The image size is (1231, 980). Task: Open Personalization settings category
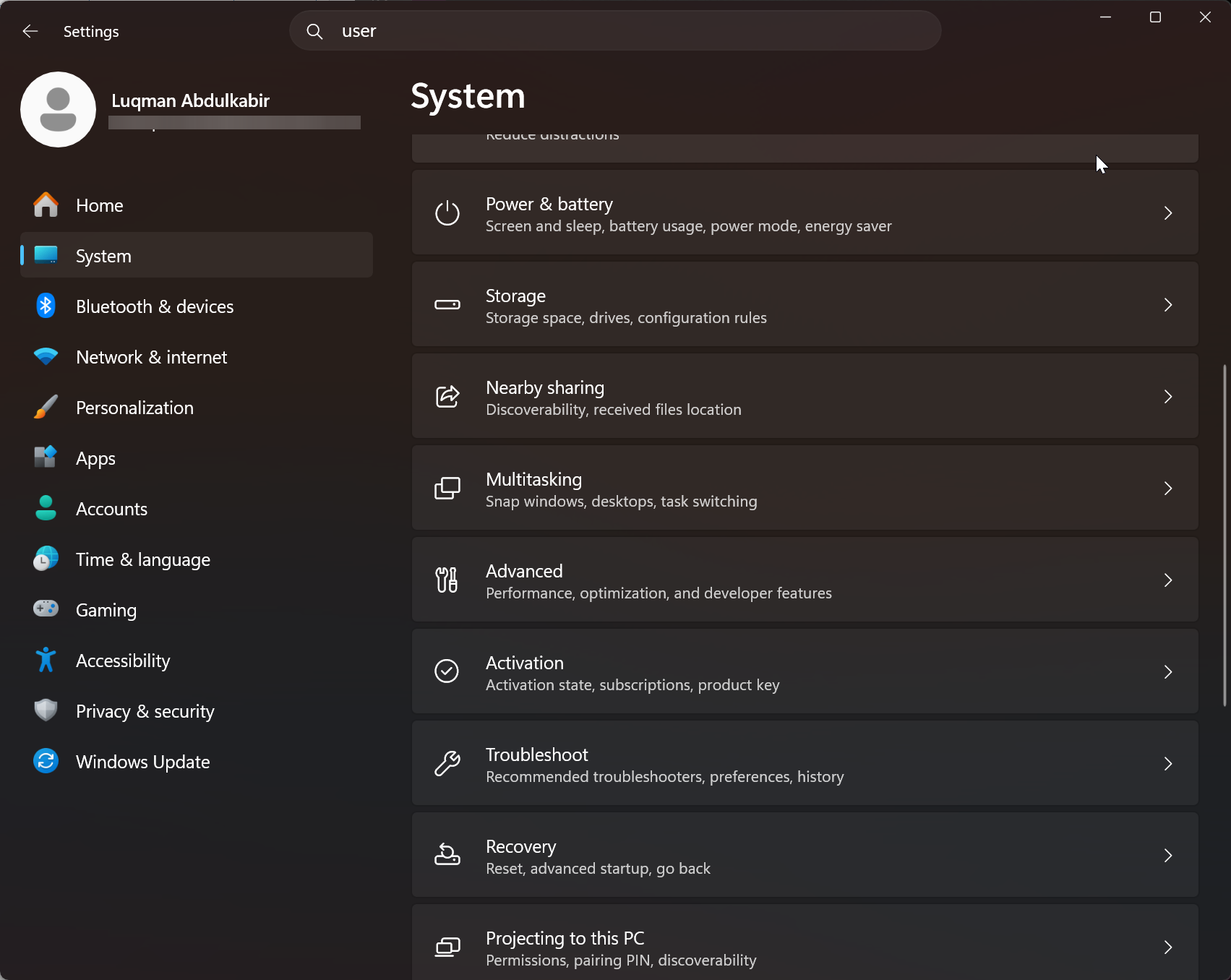point(197,408)
